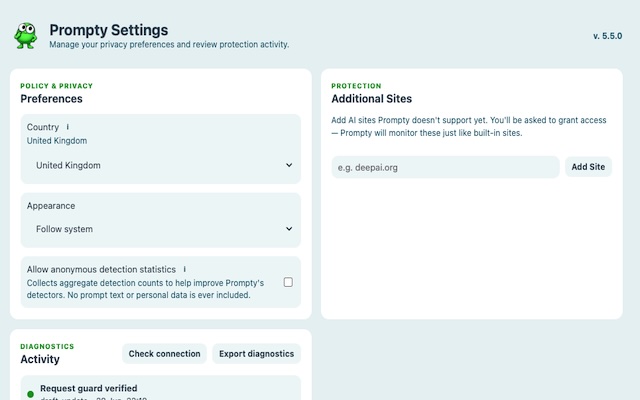Click the info icon next to Country
This screenshot has width=640, height=400.
pyautogui.click(x=68, y=127)
